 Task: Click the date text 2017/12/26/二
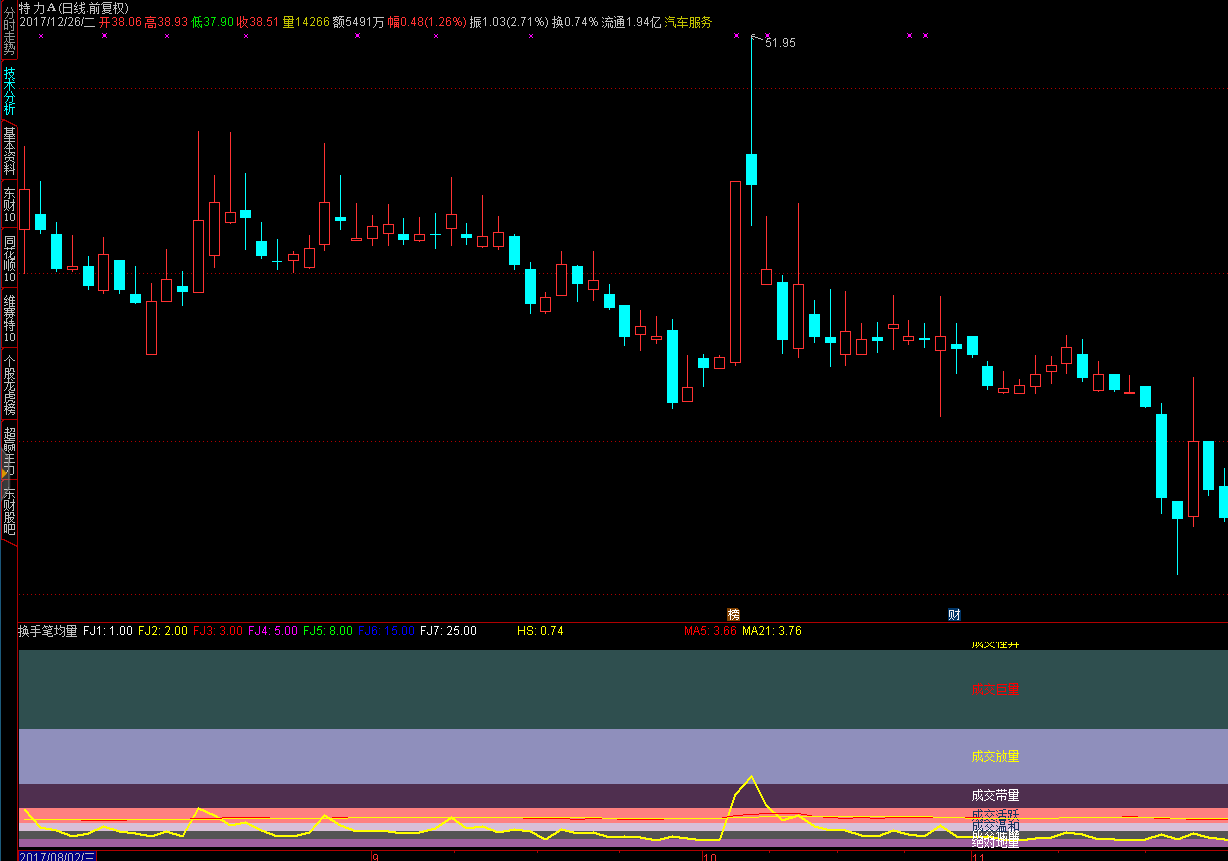coord(57,21)
